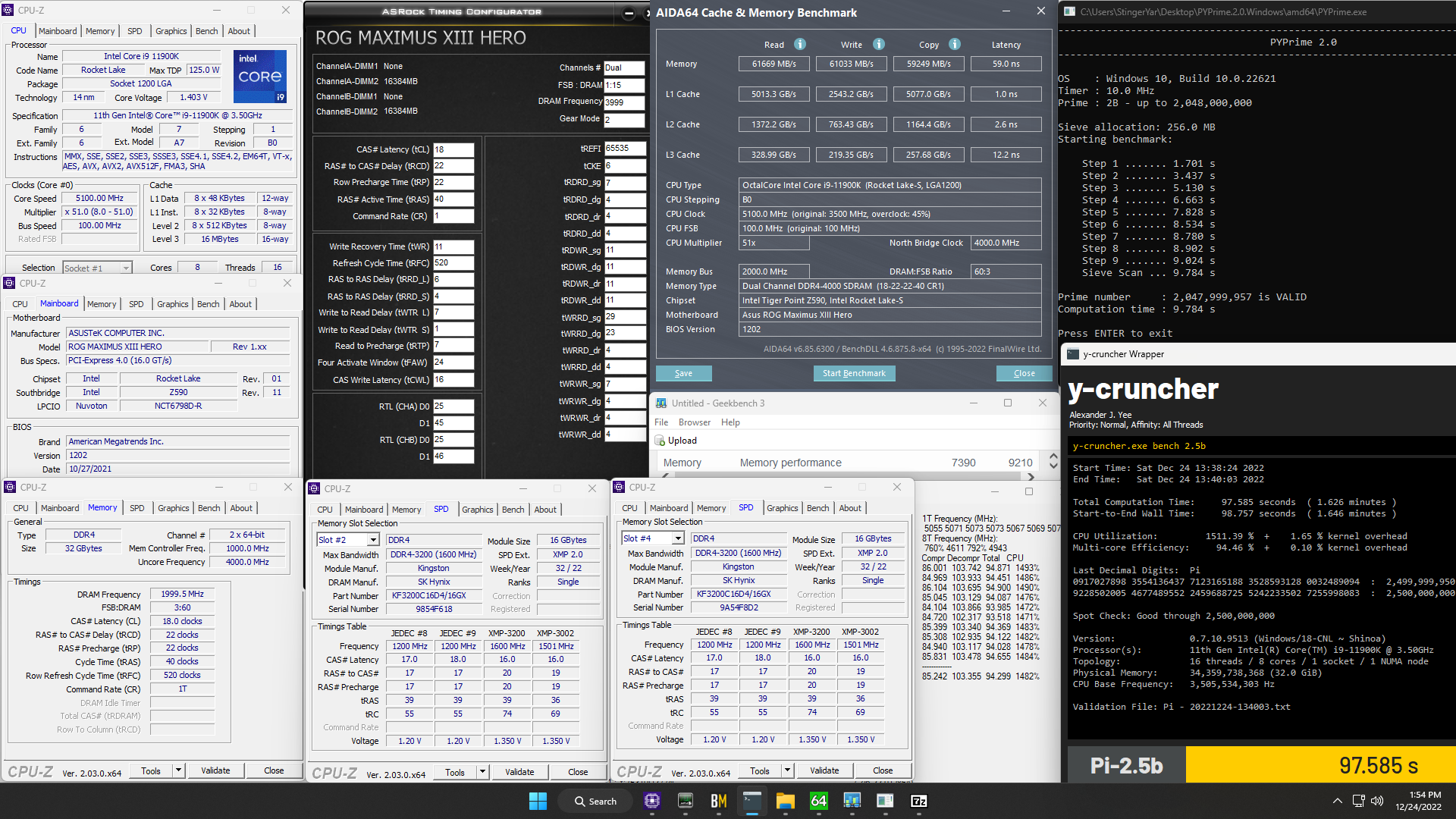Expand the Tools arrow in the CPU-Z Memory window
The image size is (1456, 819).
179,770
